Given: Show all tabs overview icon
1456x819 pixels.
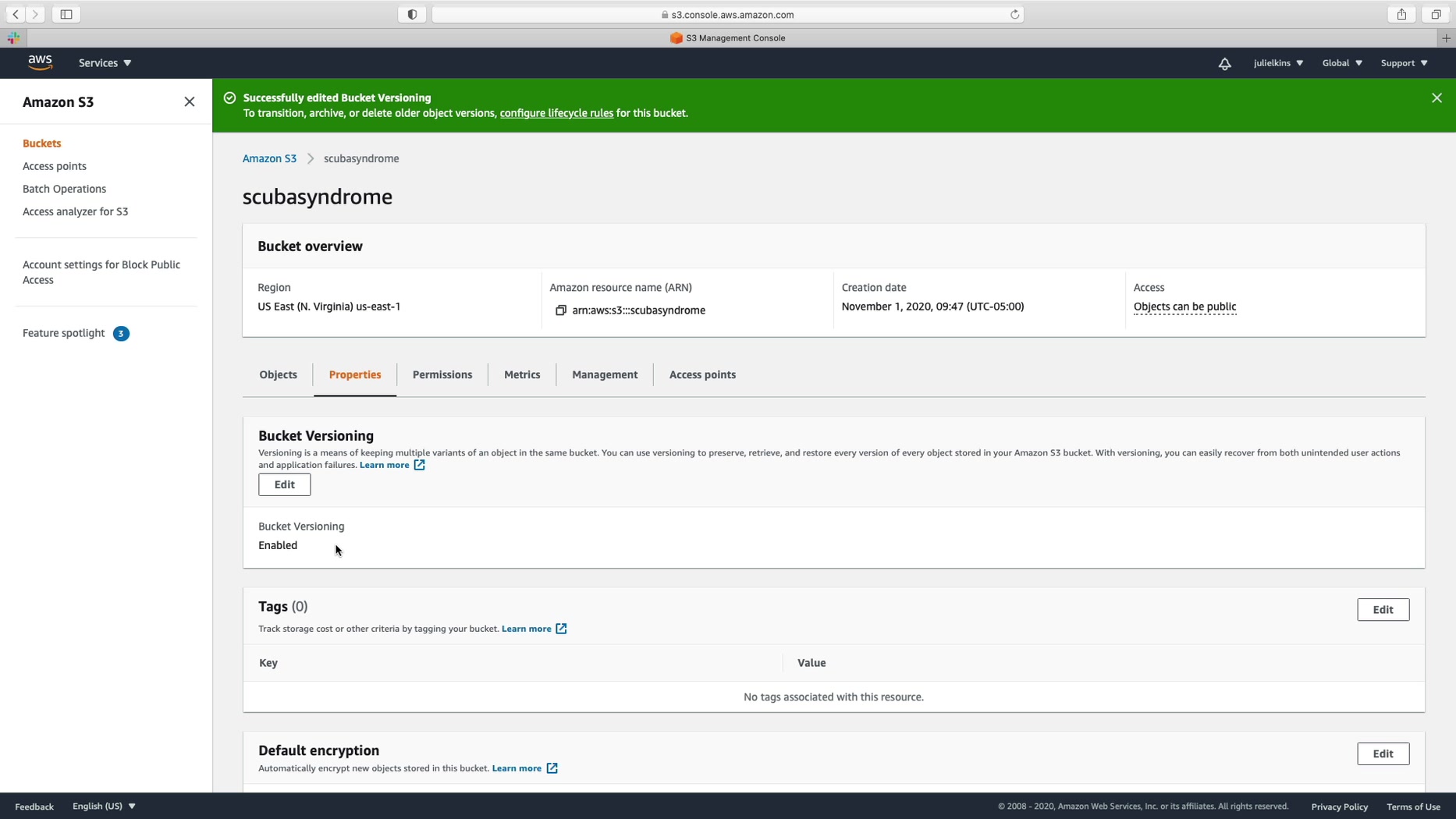Looking at the screenshot, I should point(1436,14).
